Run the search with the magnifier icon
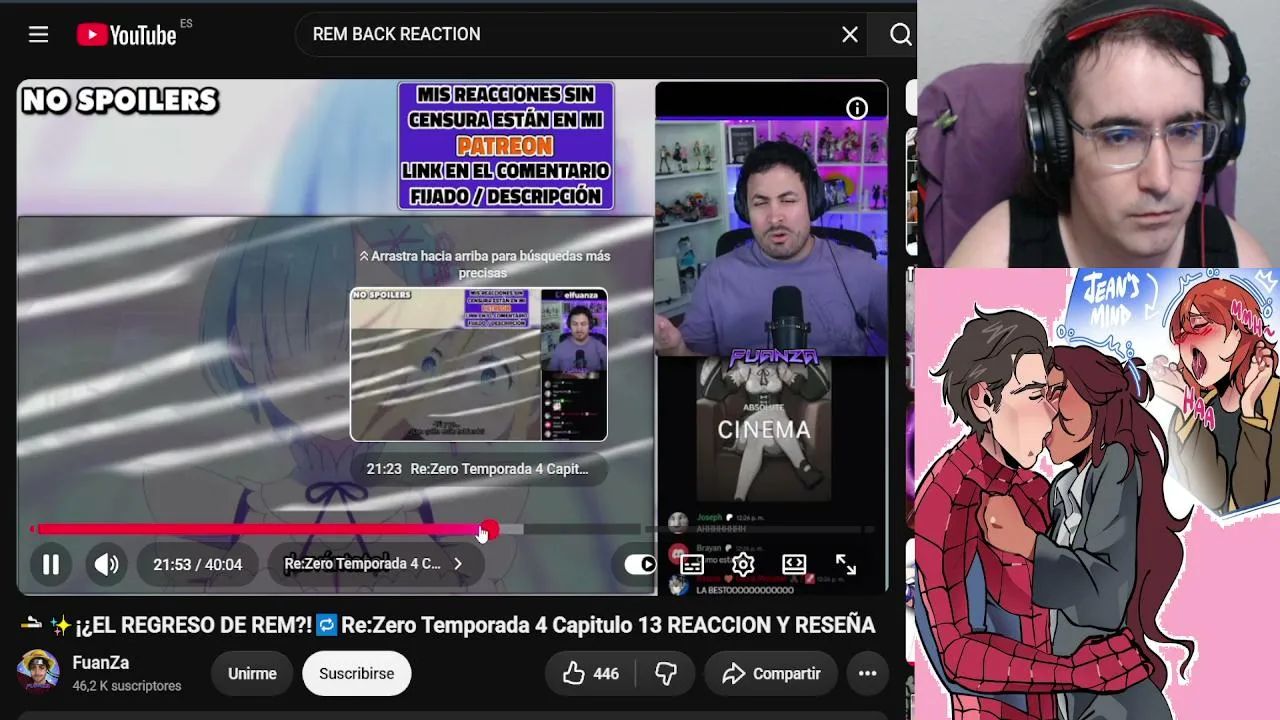Screen dimensions: 1280x720 point(900,35)
